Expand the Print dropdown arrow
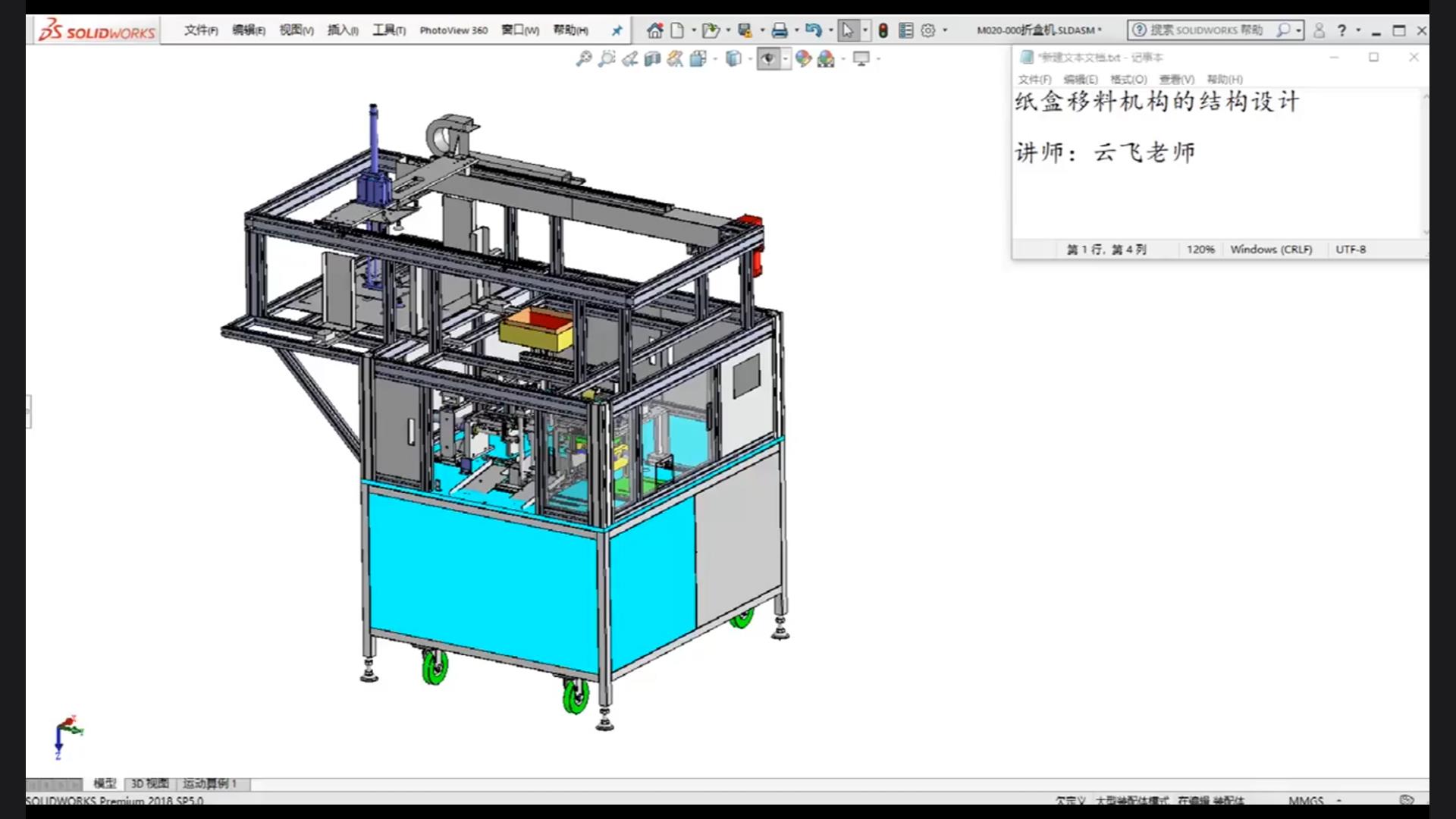Screen dimensions: 1456x819 pos(796,30)
